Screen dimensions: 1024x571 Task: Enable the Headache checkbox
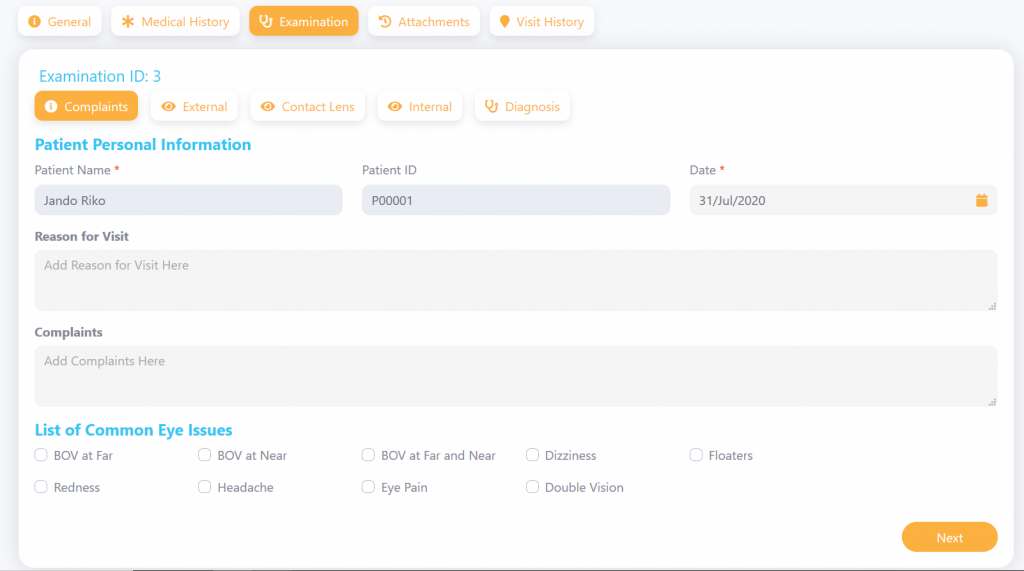pos(204,487)
